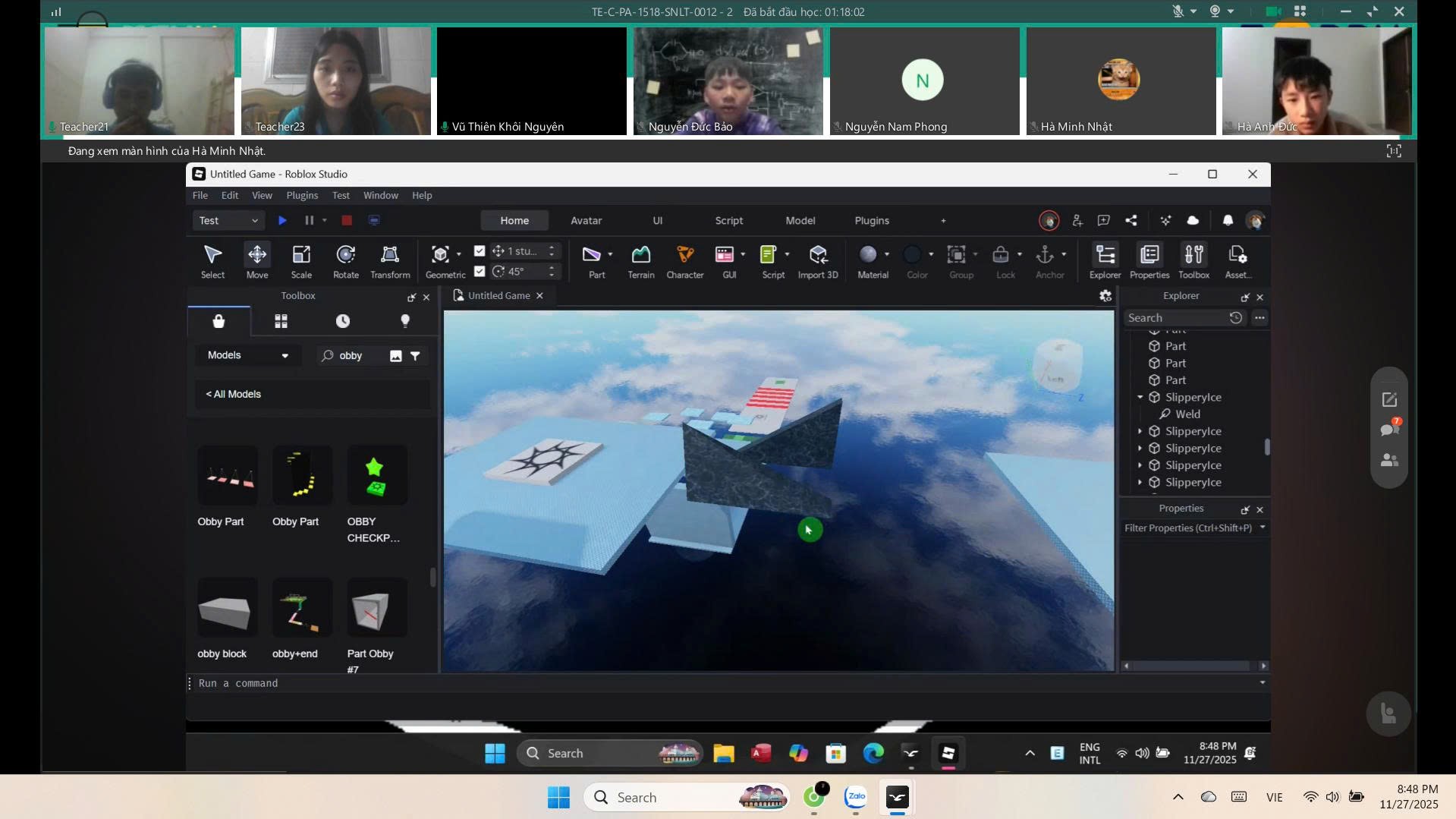Toggle the 45° rotation snap checkbox
The width and height of the screenshot is (1456, 819).
pos(480,271)
